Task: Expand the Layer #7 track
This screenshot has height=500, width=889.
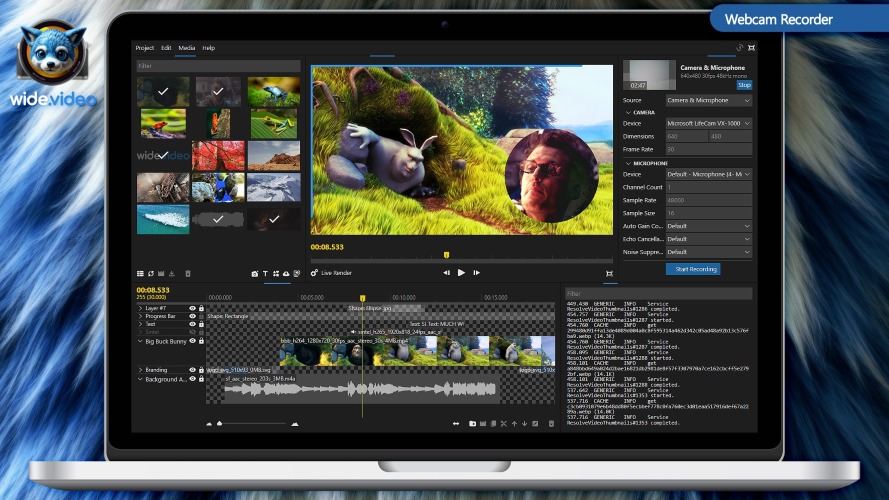Action: coord(140,308)
